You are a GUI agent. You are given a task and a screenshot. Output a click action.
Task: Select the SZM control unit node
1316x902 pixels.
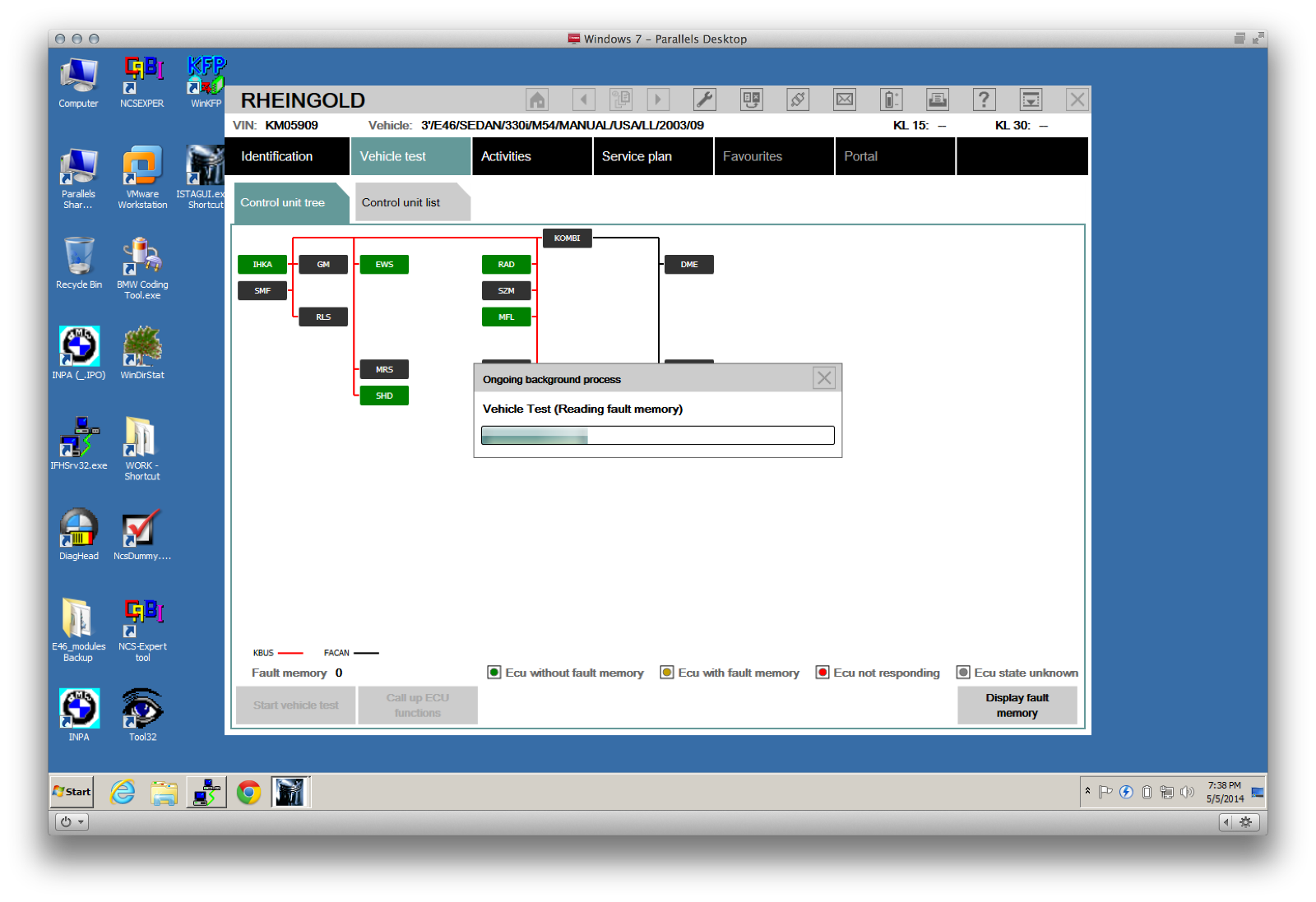pos(506,291)
